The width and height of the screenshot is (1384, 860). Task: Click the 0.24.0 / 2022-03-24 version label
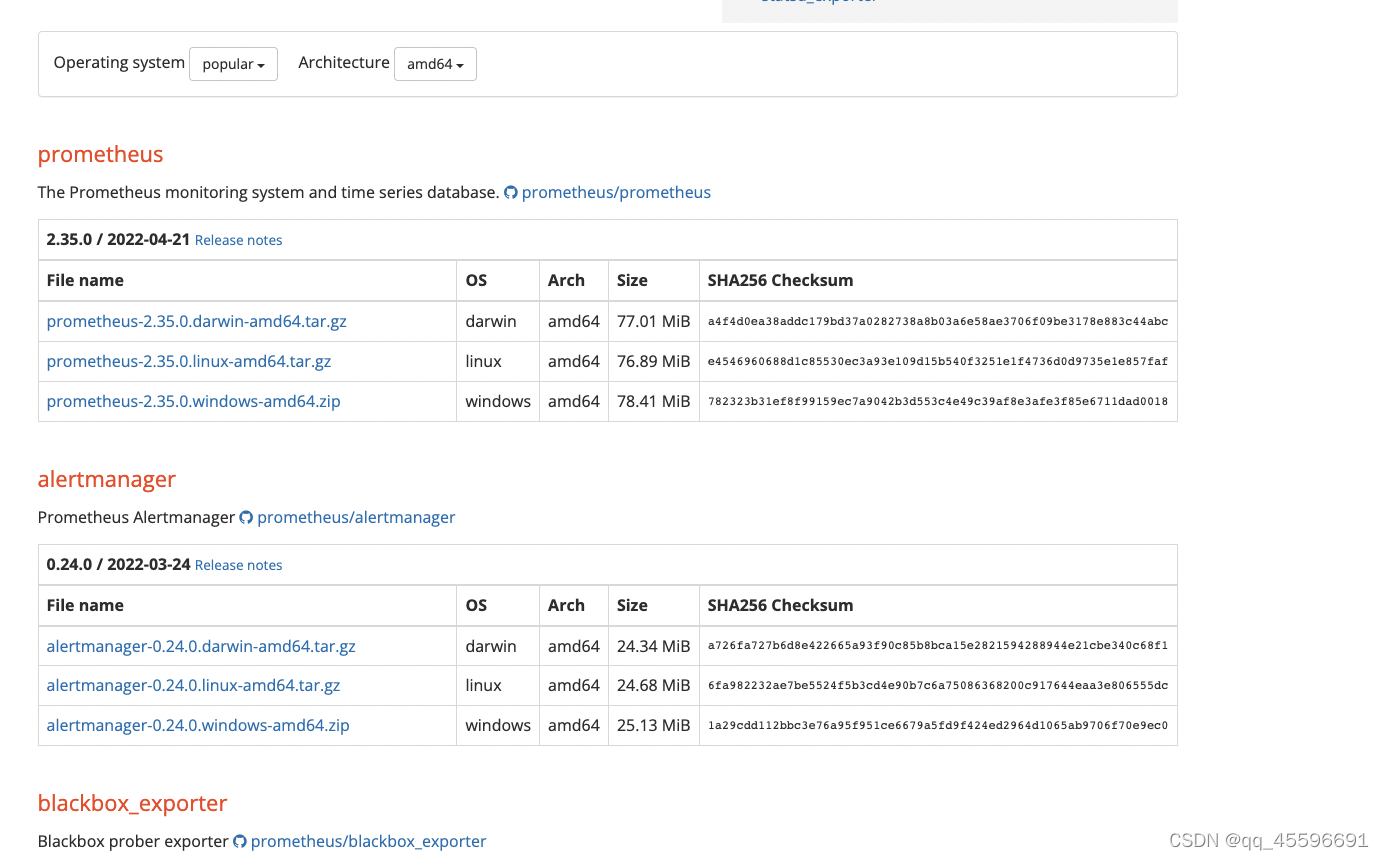pos(118,564)
